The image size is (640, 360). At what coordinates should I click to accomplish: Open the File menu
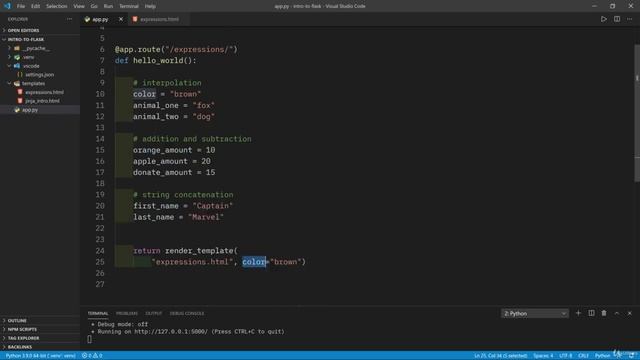click(21, 6)
